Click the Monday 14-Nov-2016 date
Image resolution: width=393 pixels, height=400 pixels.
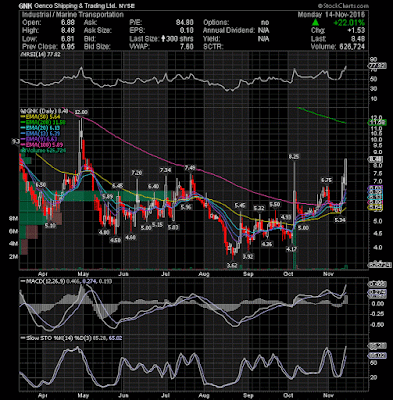(x=331, y=15)
